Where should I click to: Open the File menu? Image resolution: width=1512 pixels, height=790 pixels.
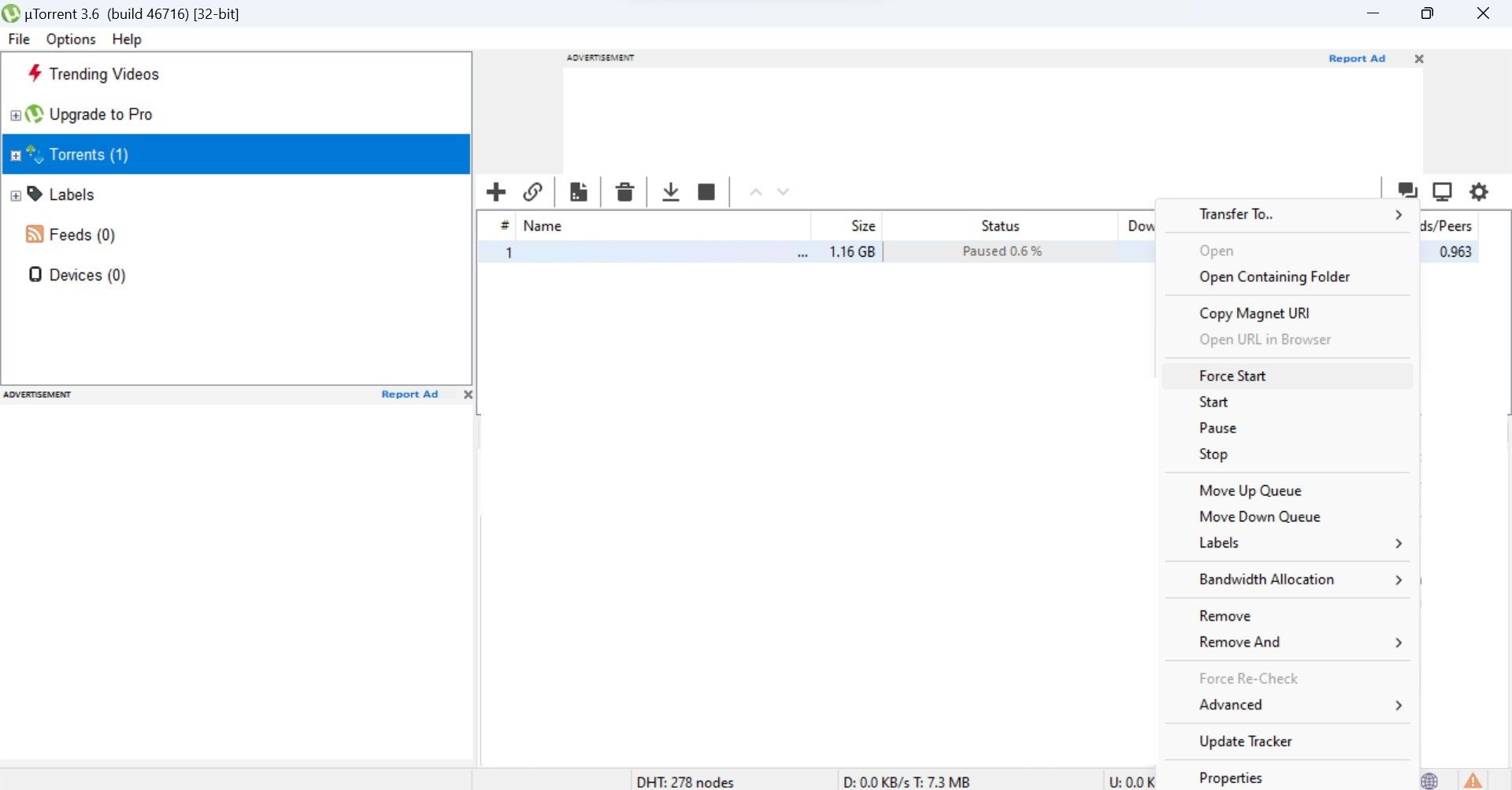point(19,39)
